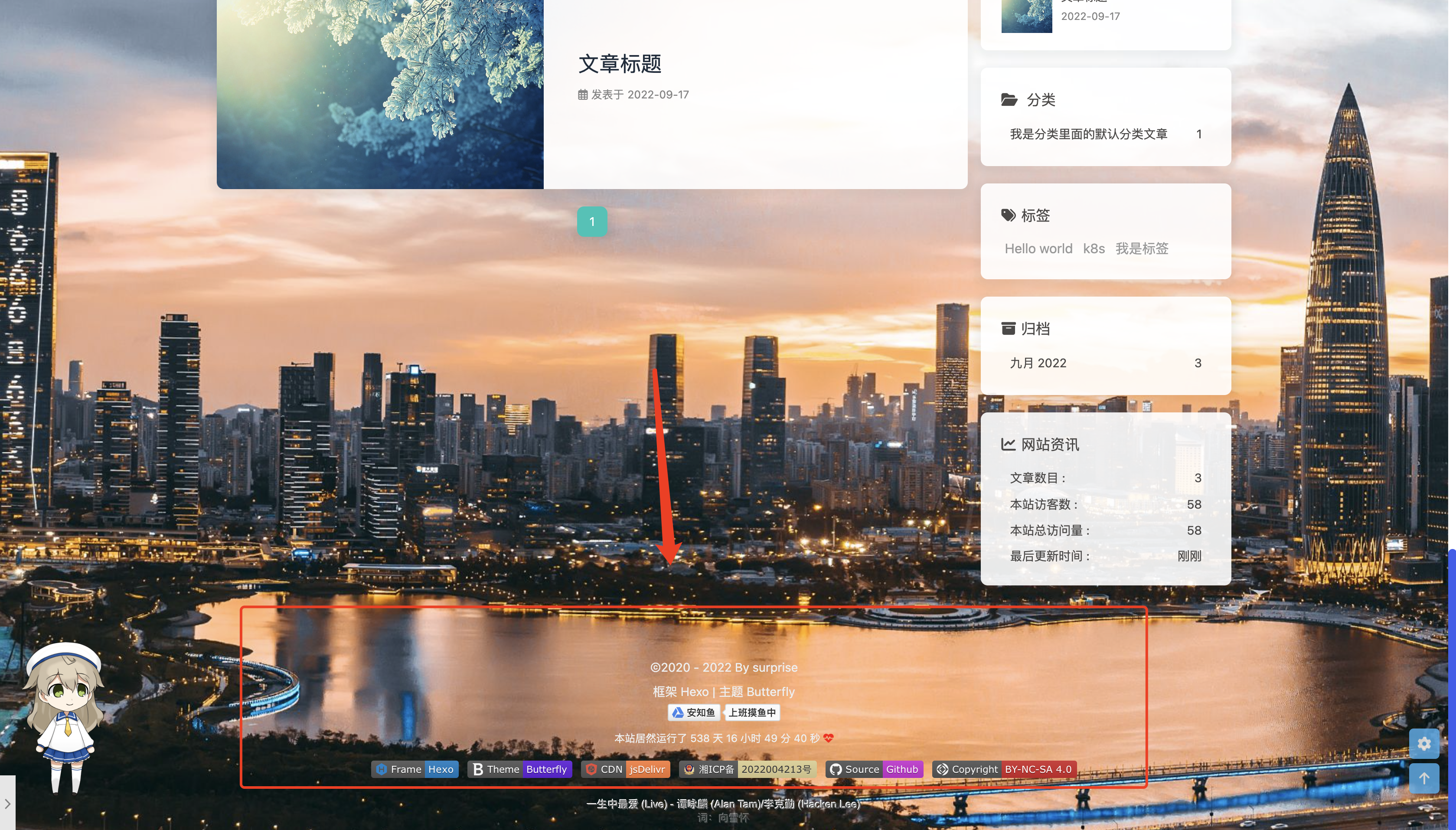1456x830 pixels.
Task: Open the Theme Butterfly badge
Action: 520,769
